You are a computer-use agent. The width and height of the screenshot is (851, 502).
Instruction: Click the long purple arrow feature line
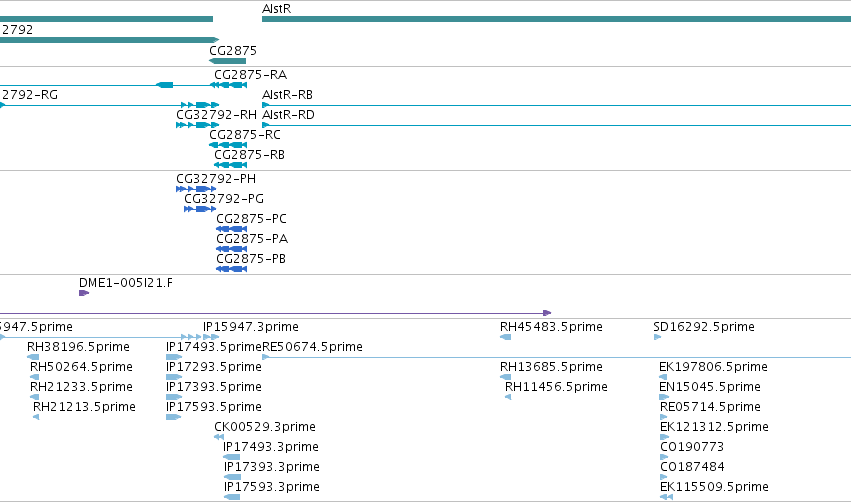pos(275,313)
